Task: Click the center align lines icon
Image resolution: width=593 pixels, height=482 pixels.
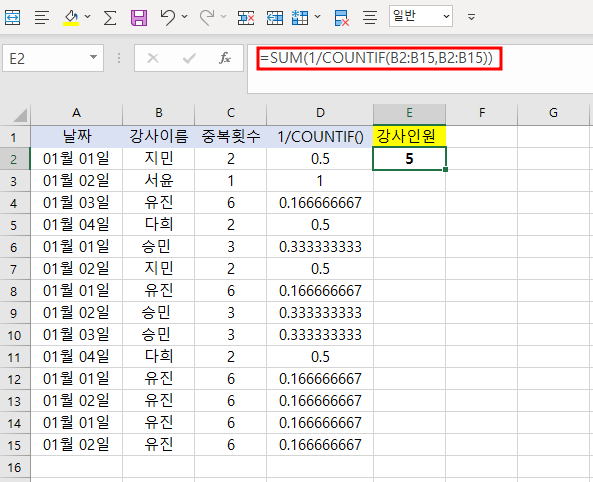Action: (x=369, y=17)
